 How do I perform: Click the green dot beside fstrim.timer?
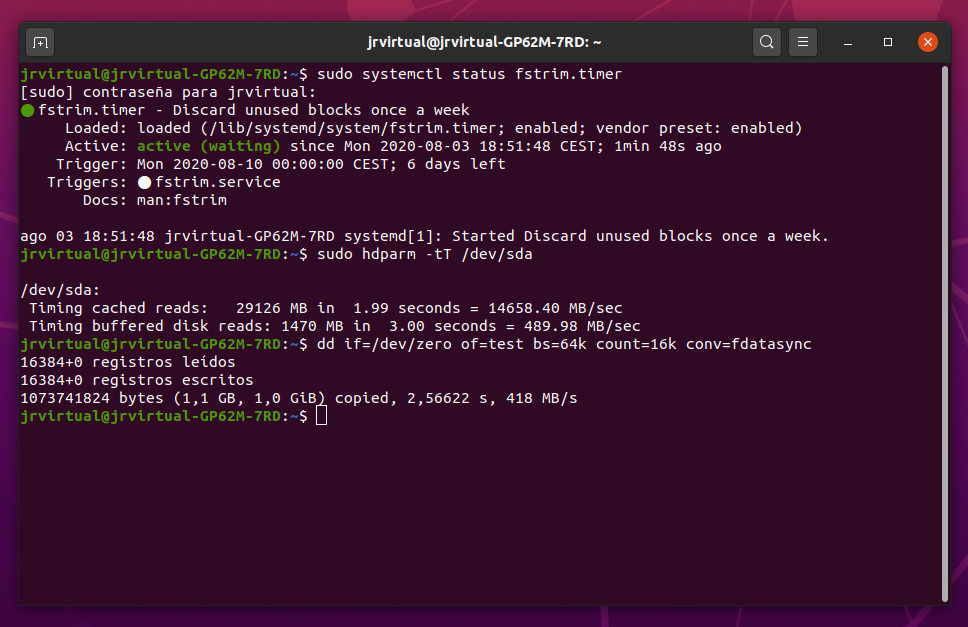[x=28, y=111]
